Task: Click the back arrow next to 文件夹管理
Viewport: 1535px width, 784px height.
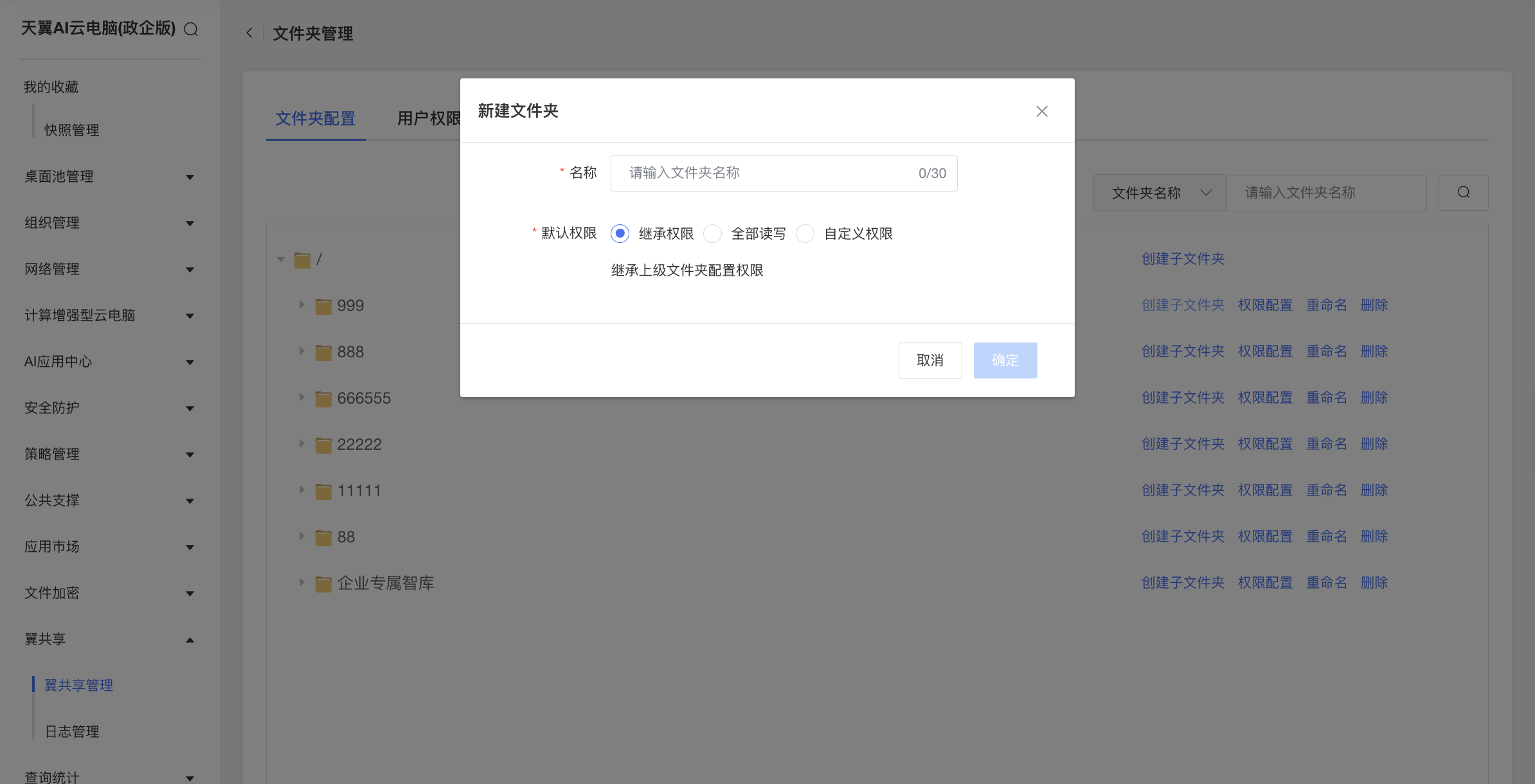Action: [x=249, y=33]
